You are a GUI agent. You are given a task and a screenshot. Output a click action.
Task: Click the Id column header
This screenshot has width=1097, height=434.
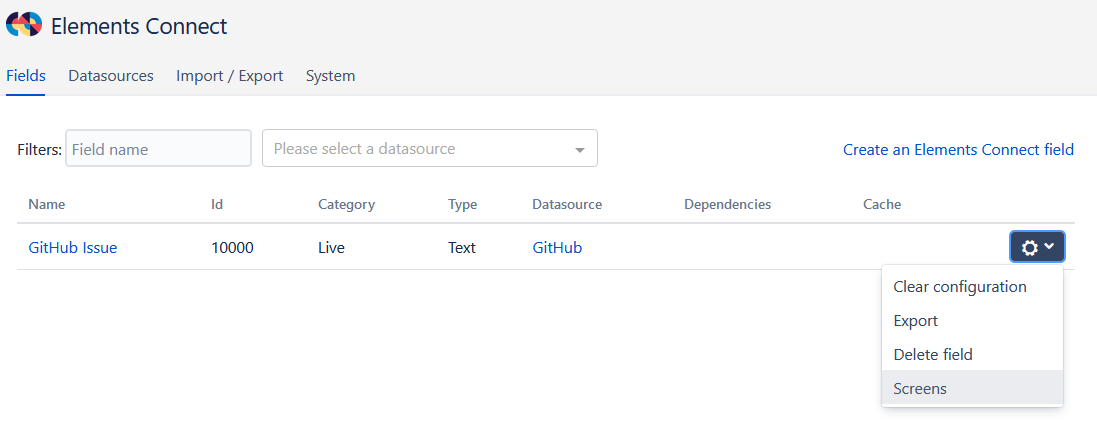pyautogui.click(x=217, y=204)
